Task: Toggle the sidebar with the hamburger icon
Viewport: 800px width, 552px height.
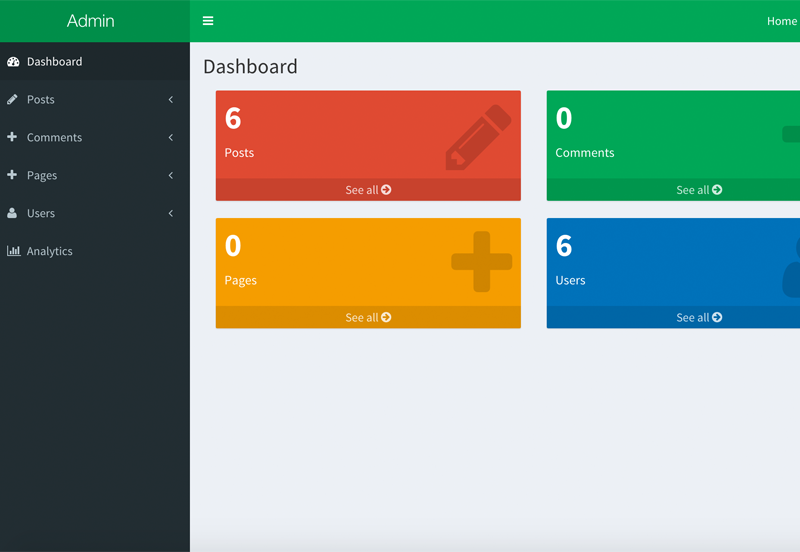Action: pos(208,21)
